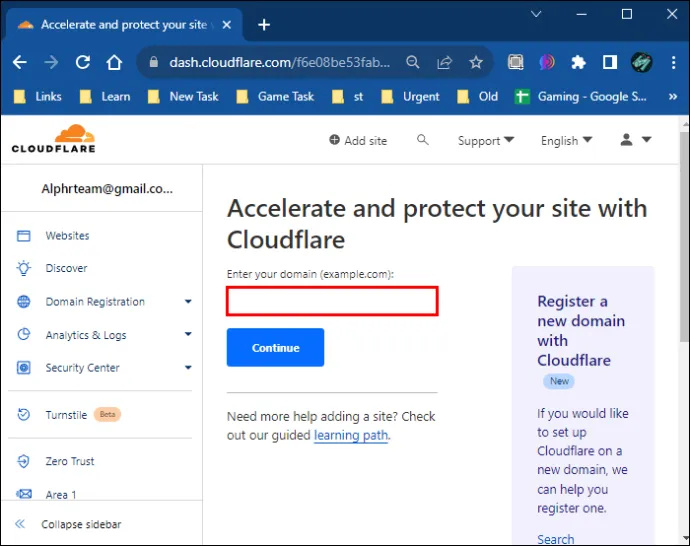This screenshot has height=546, width=690.
Task: Bookmark this page with star icon
Action: click(x=476, y=62)
